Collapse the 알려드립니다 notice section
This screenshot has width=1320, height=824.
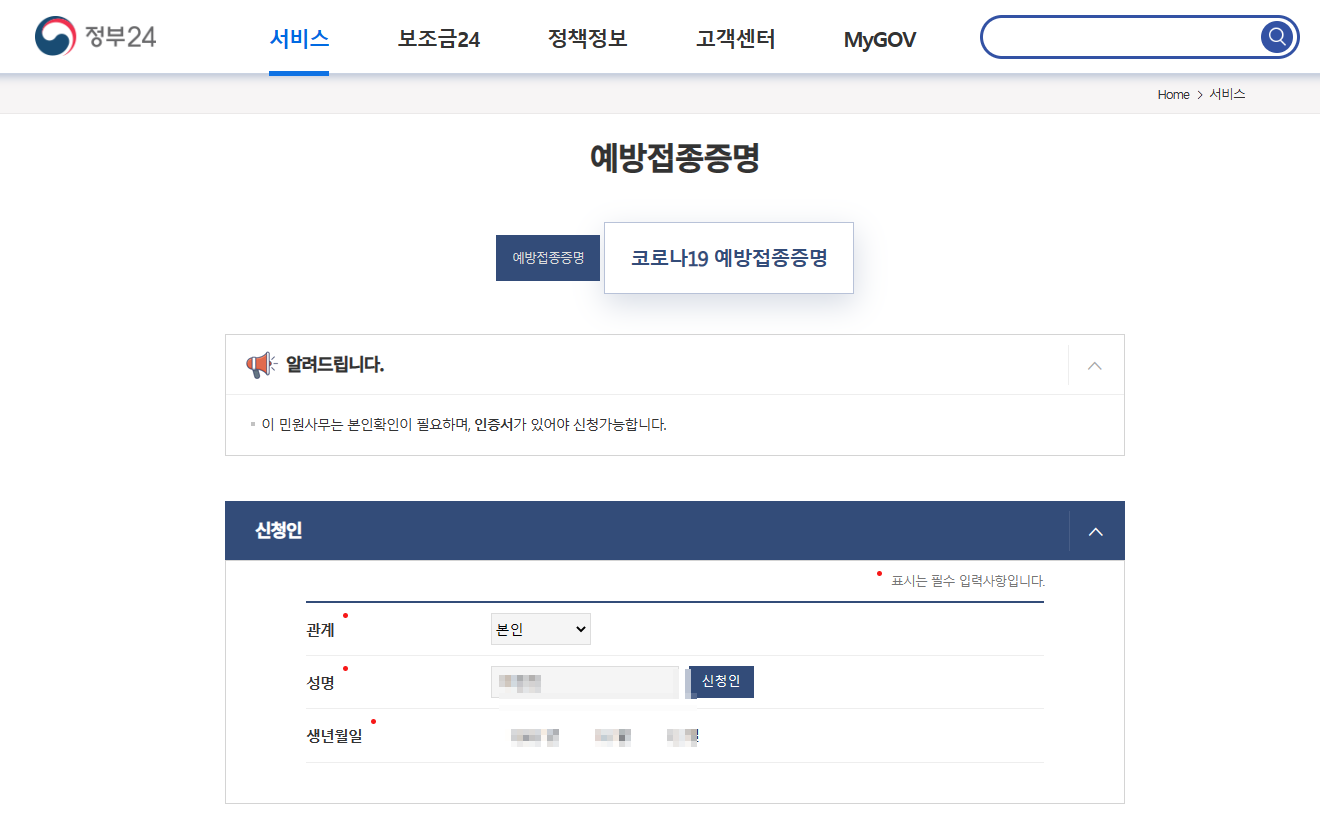click(1094, 364)
